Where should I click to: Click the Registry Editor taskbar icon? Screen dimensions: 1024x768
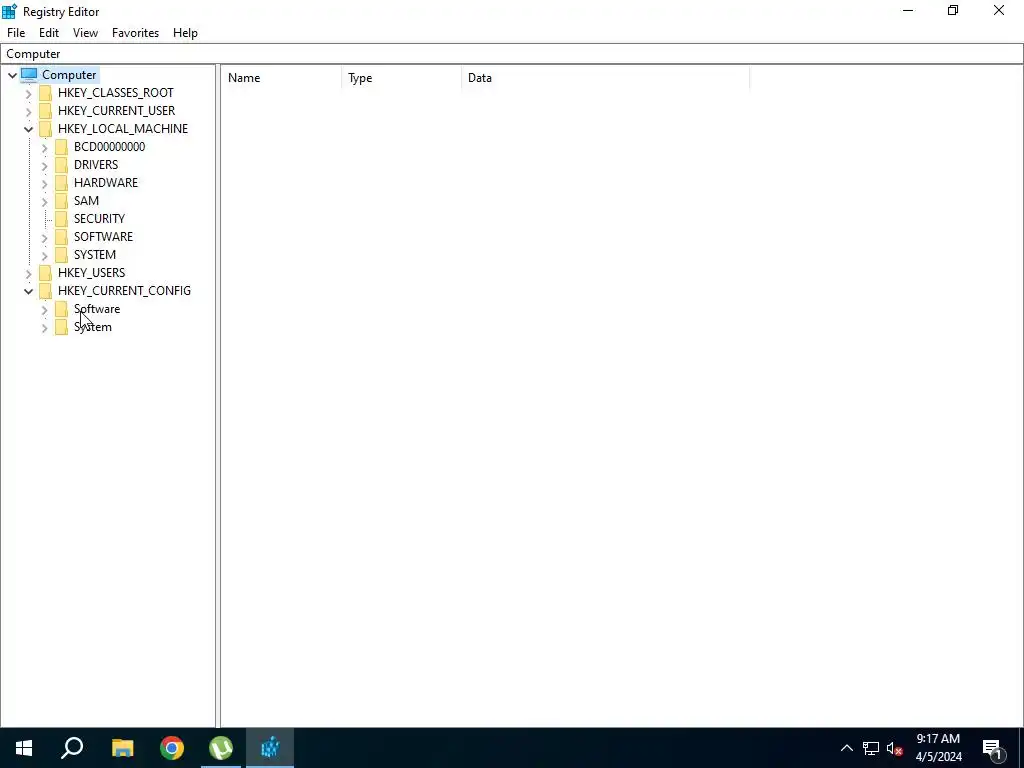click(270, 748)
